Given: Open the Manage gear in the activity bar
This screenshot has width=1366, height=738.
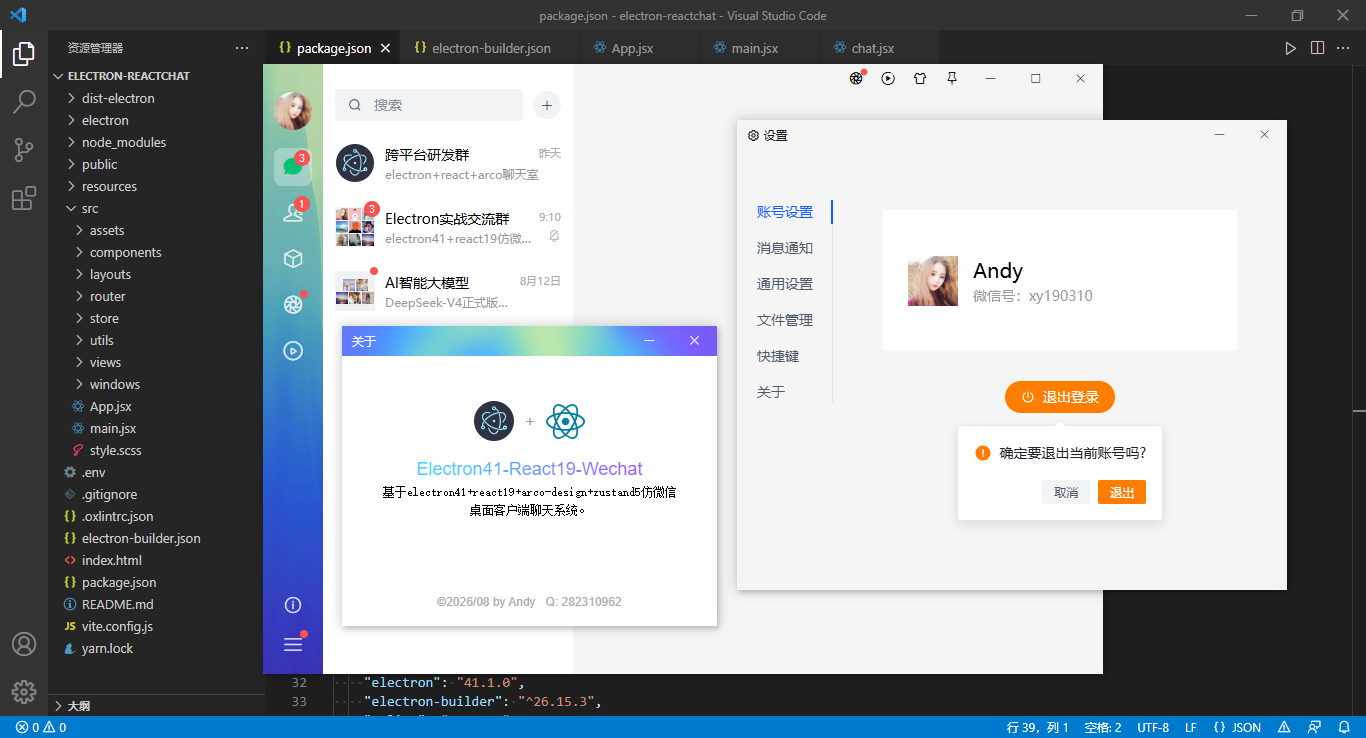Looking at the screenshot, I should tap(24, 691).
